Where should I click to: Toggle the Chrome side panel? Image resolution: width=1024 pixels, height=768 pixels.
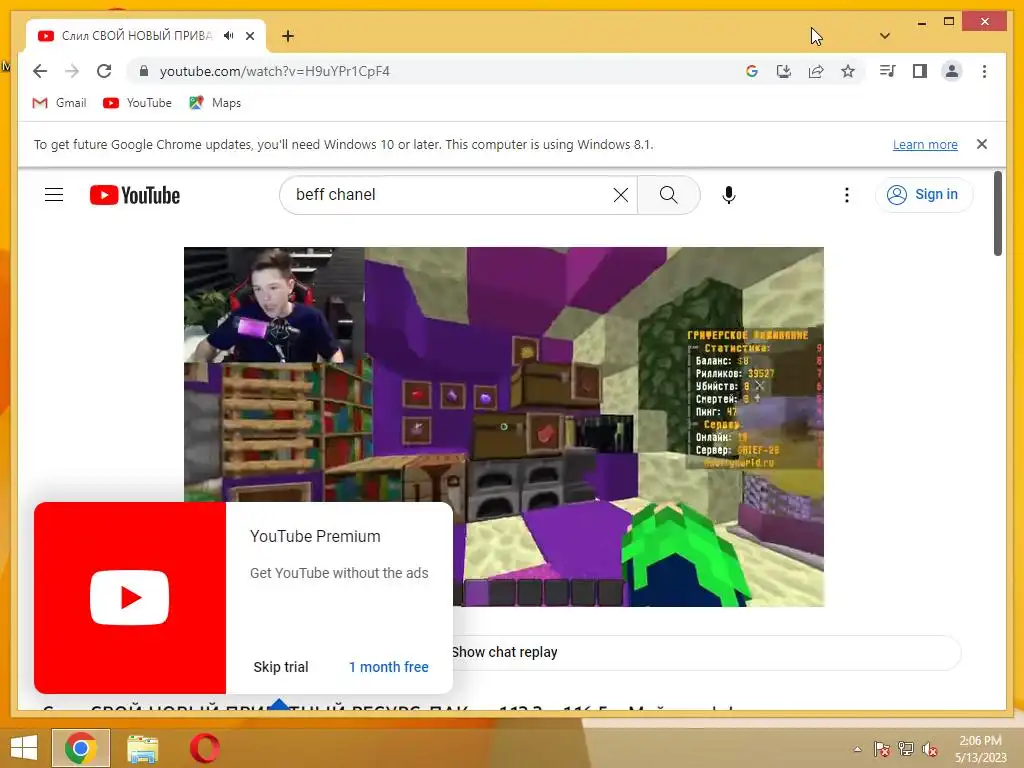[x=920, y=71]
